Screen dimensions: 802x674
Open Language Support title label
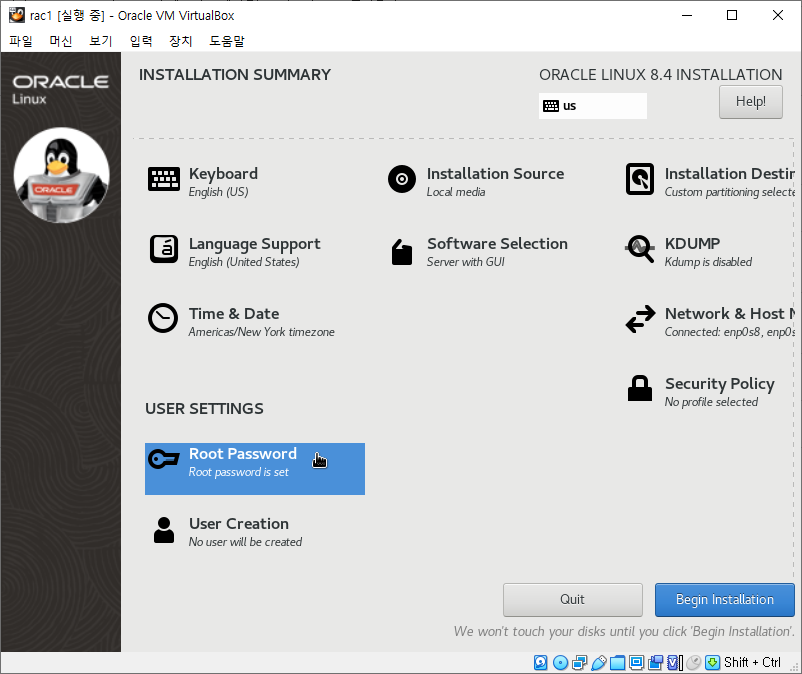point(254,244)
